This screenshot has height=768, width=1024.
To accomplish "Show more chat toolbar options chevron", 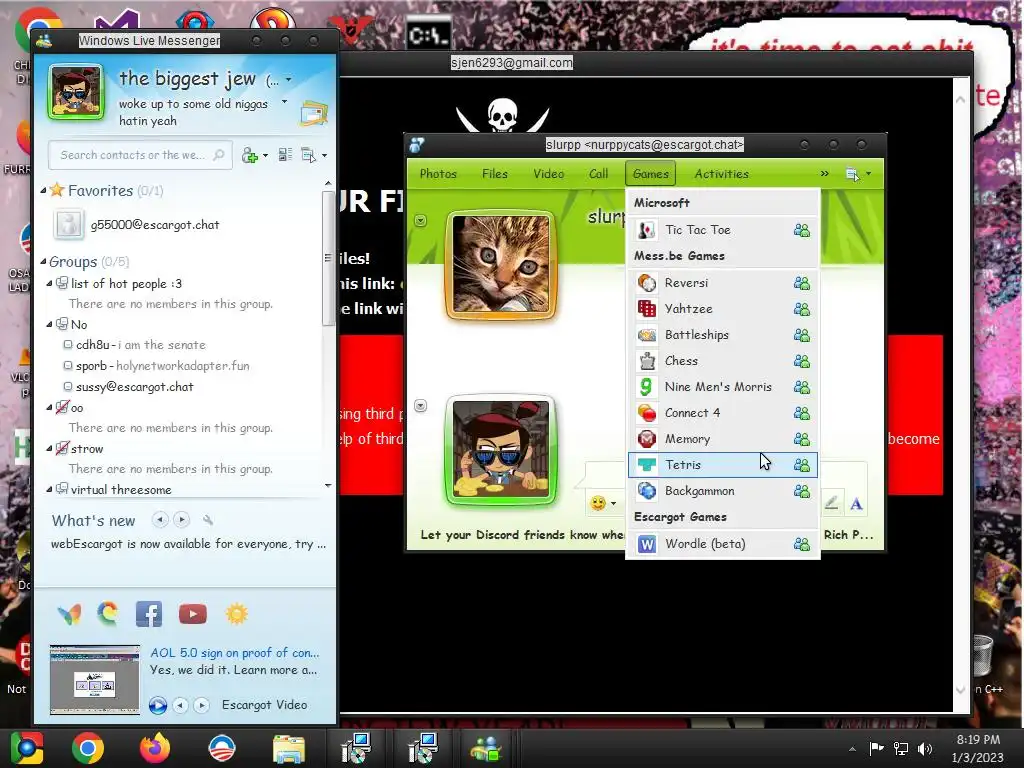I will [x=824, y=174].
